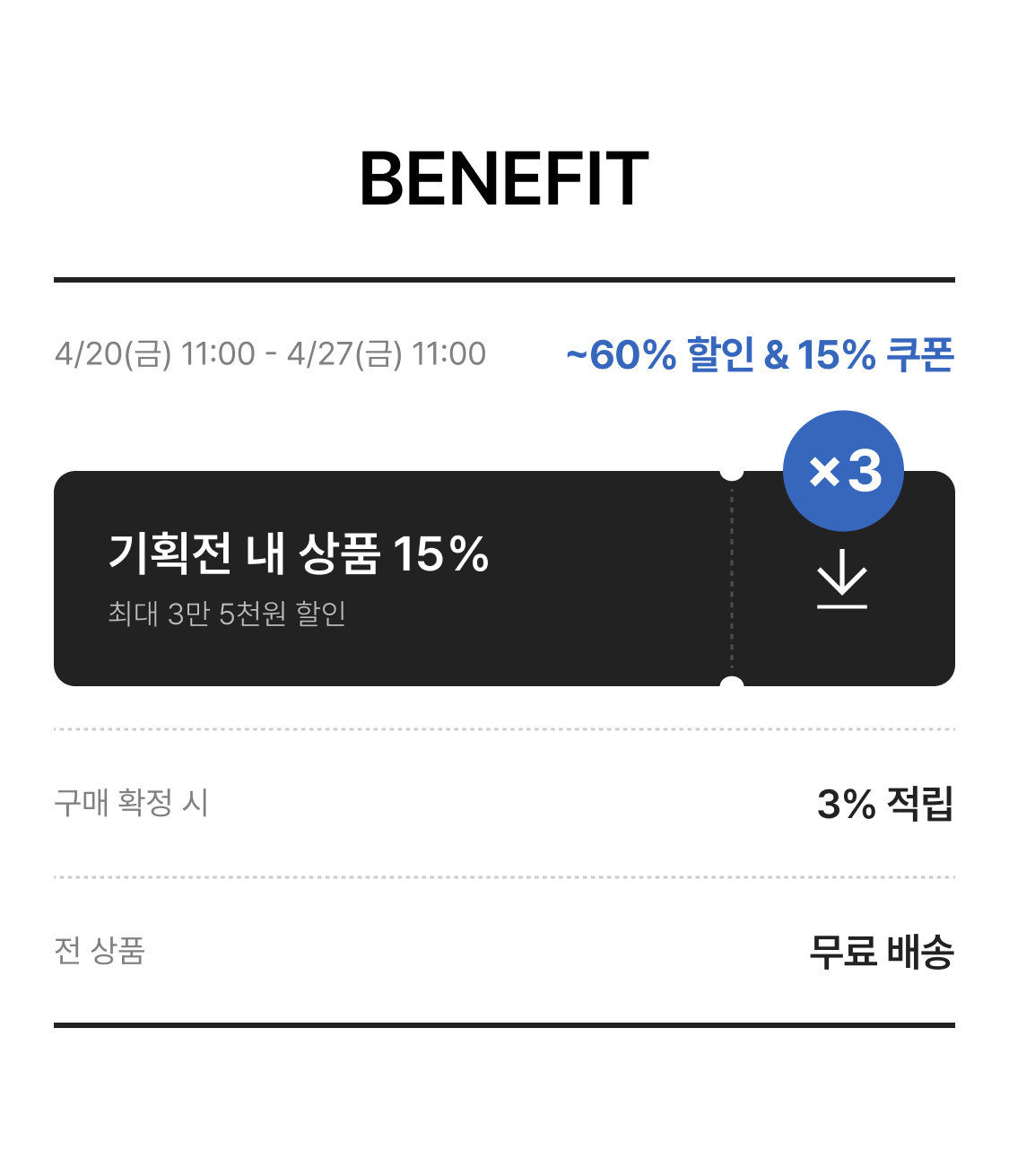This screenshot has height=1176, width=1009.
Task: Click the 구매 확정 시 label
Action: [131, 802]
